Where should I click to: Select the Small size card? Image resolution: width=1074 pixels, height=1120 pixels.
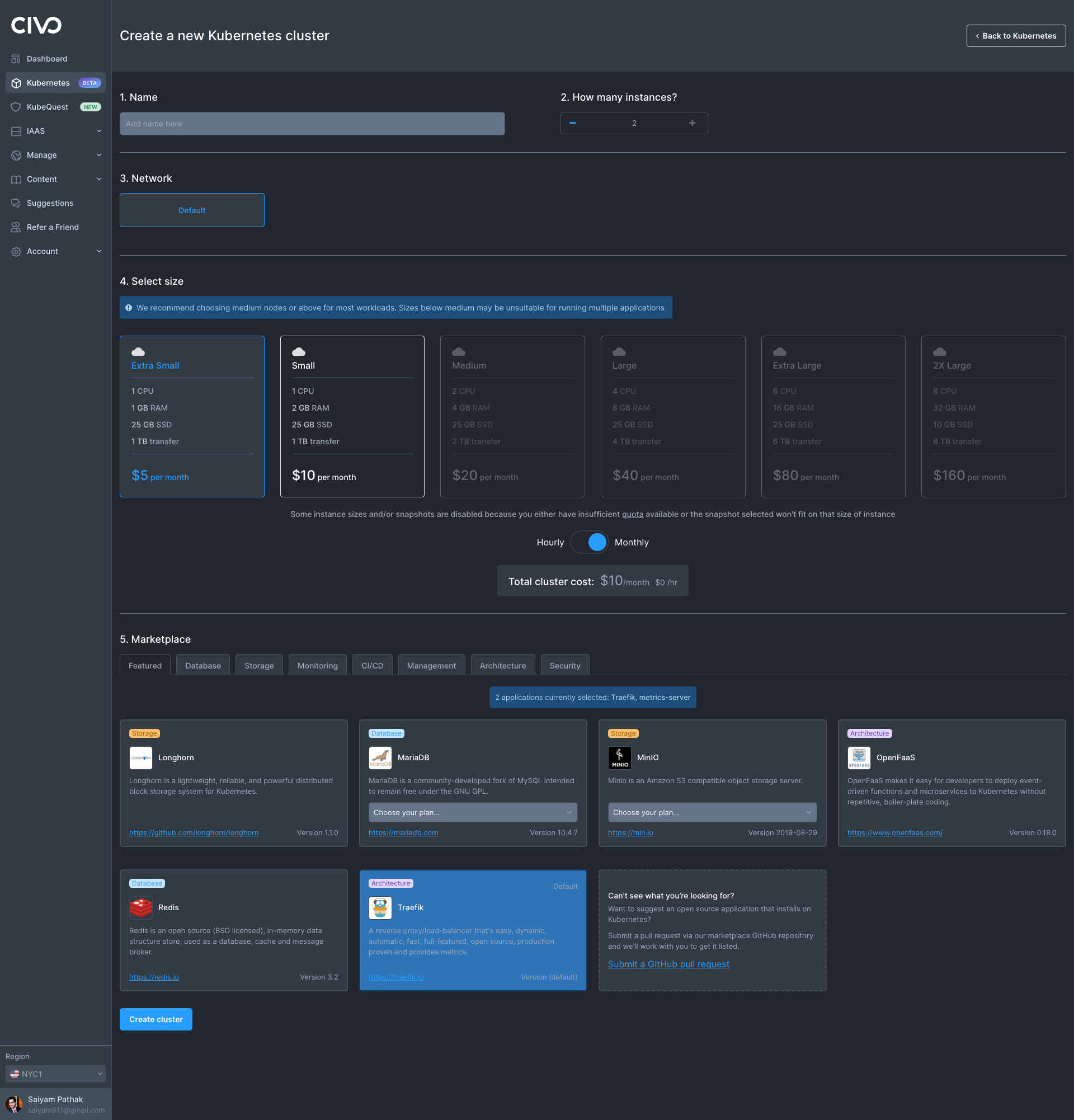pos(352,416)
